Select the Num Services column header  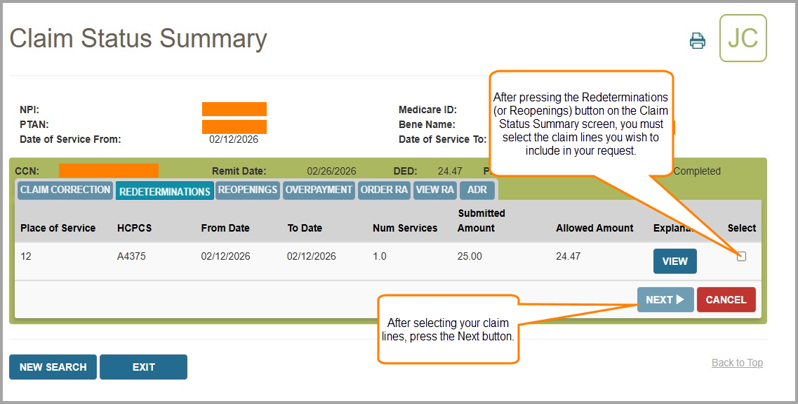(x=405, y=228)
